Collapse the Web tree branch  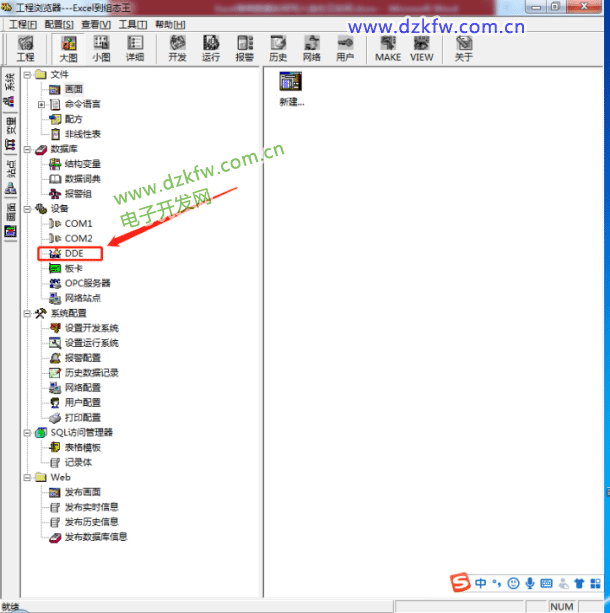tap(27, 478)
